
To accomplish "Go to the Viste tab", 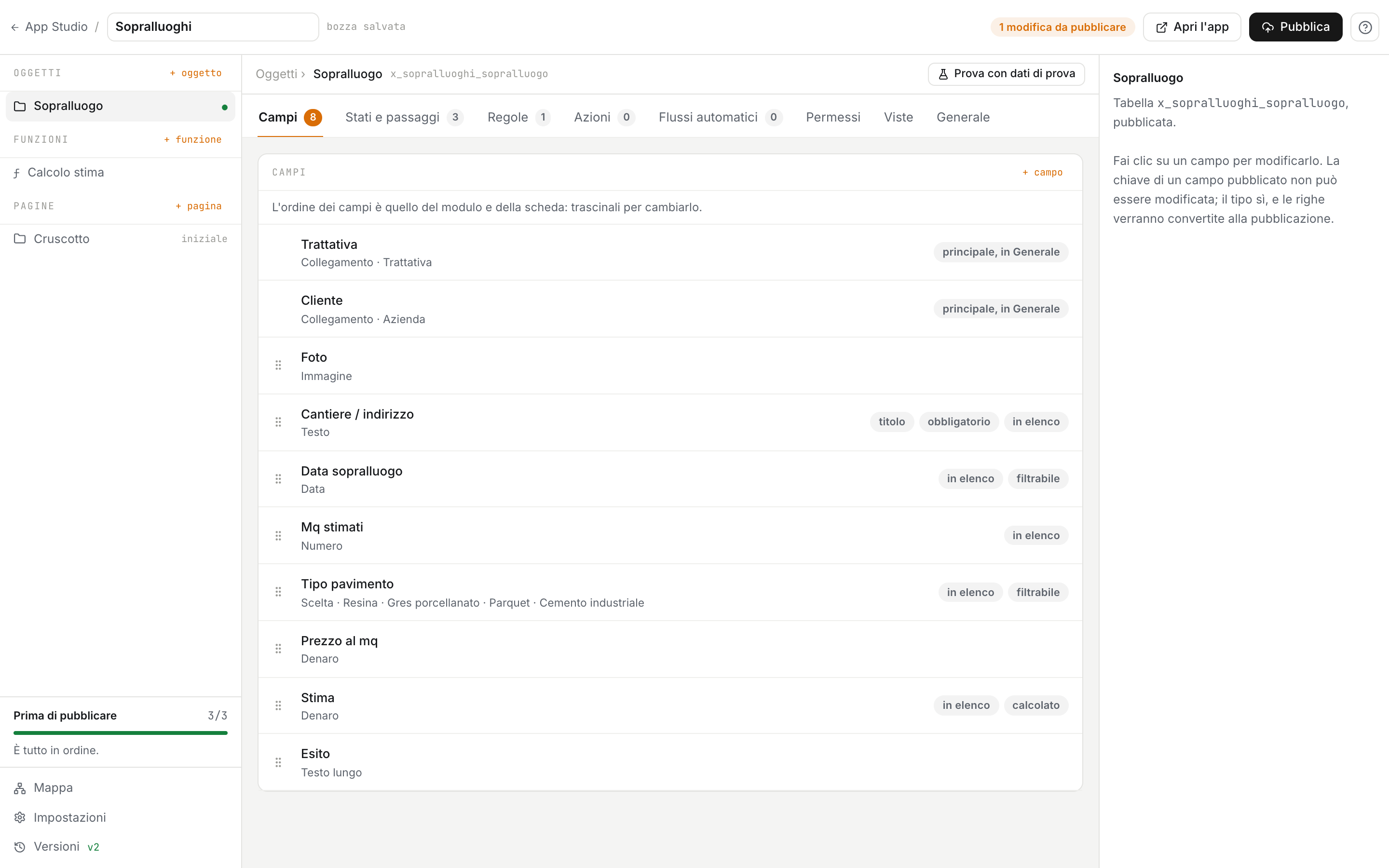I will click(x=898, y=117).
